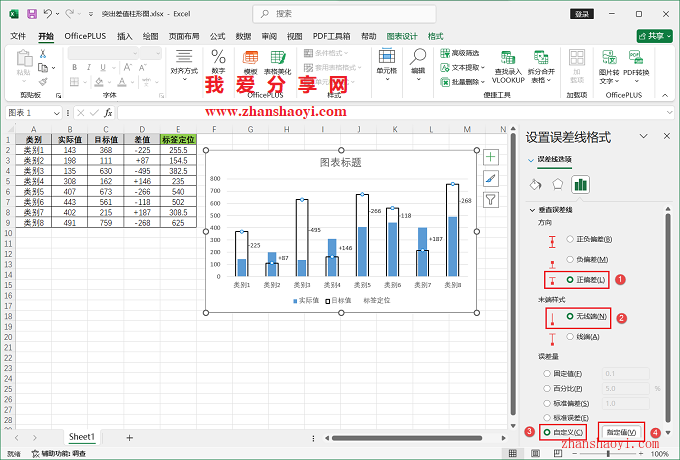The image size is (680, 460).
Task: Click the 搜索 search box
Action: coord(344,14)
